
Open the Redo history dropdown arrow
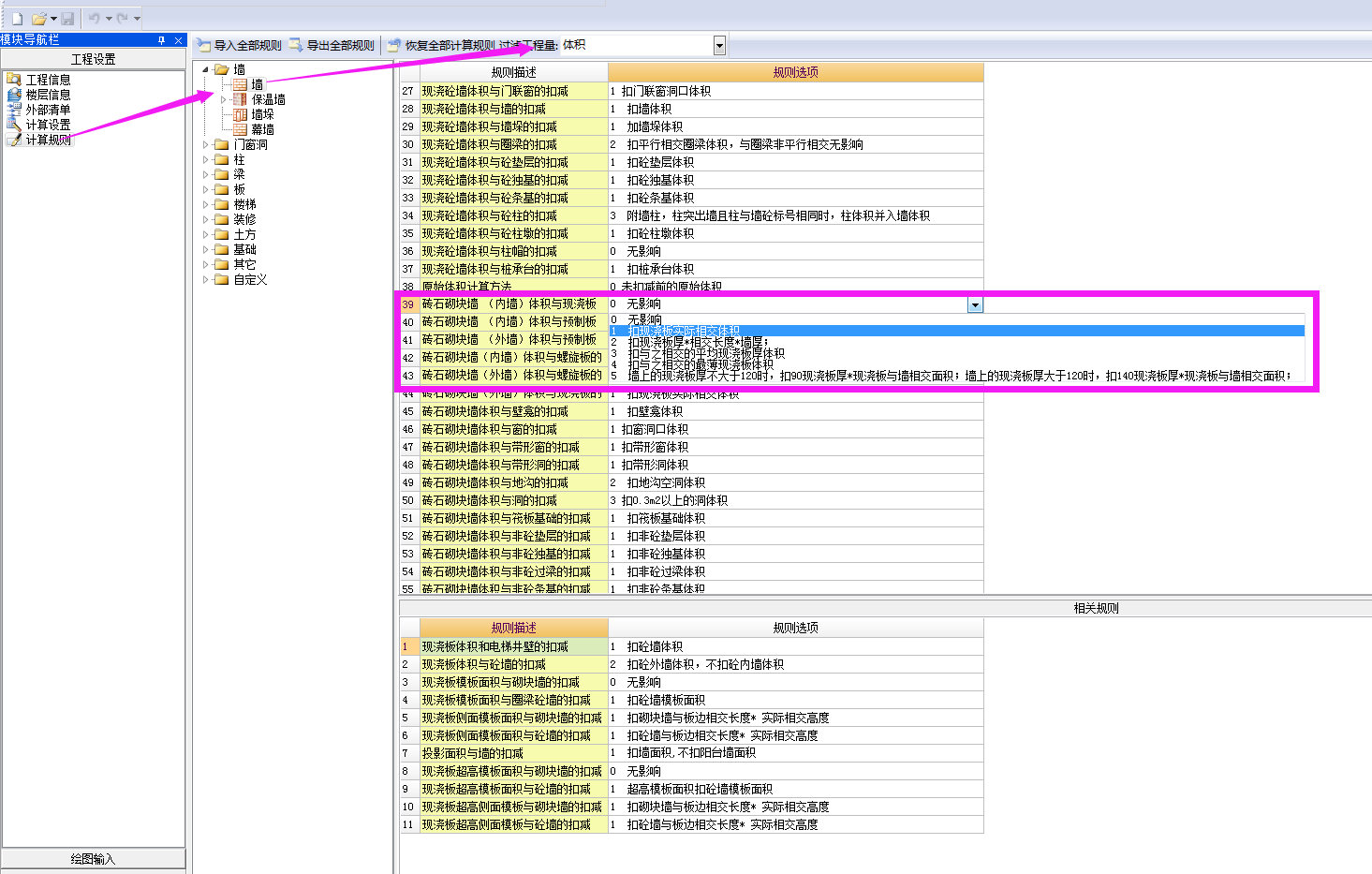coord(137,19)
